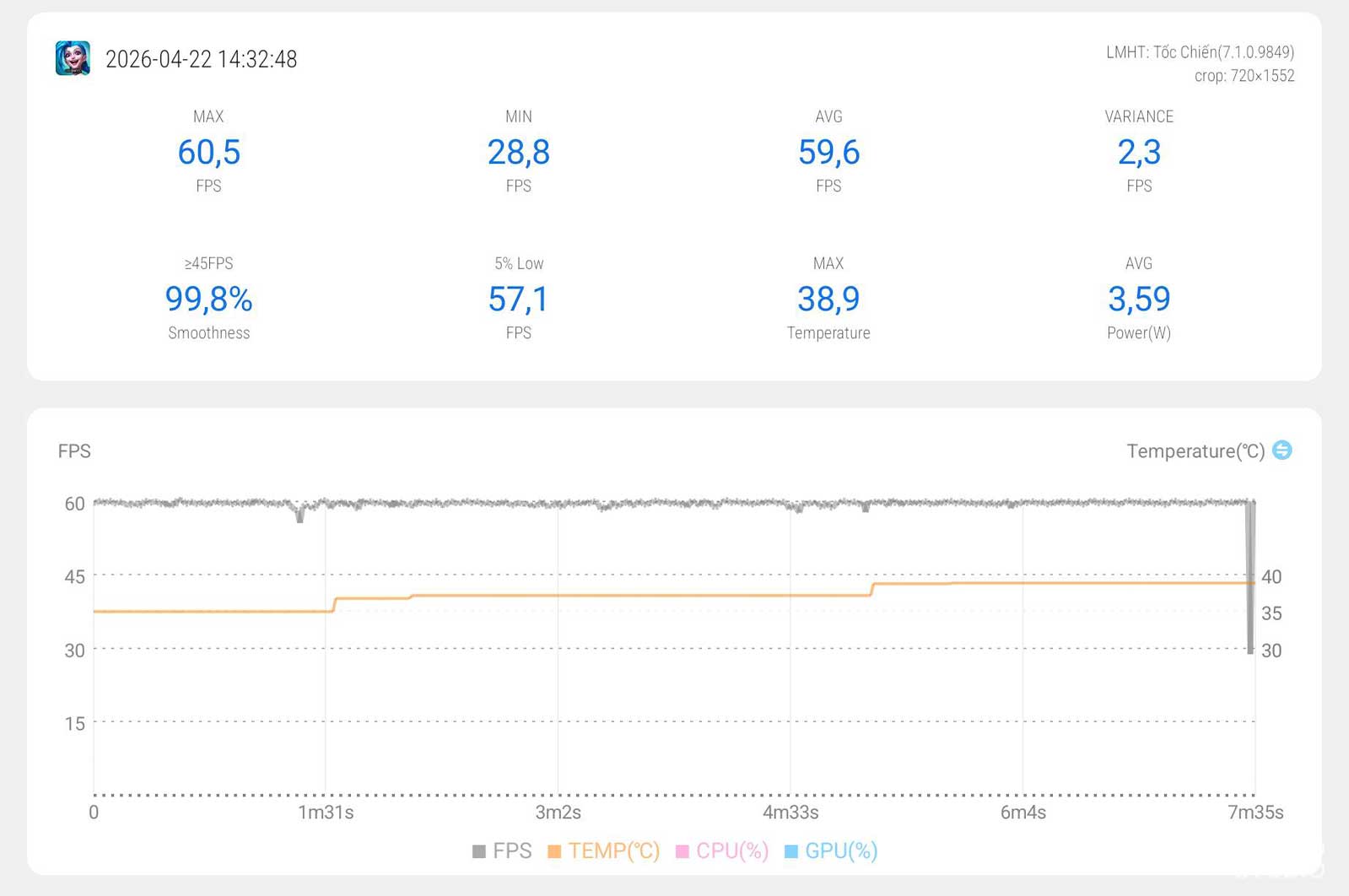The height and width of the screenshot is (896, 1349).
Task: Select the MAX FPS value 60,5
Action: 208,153
